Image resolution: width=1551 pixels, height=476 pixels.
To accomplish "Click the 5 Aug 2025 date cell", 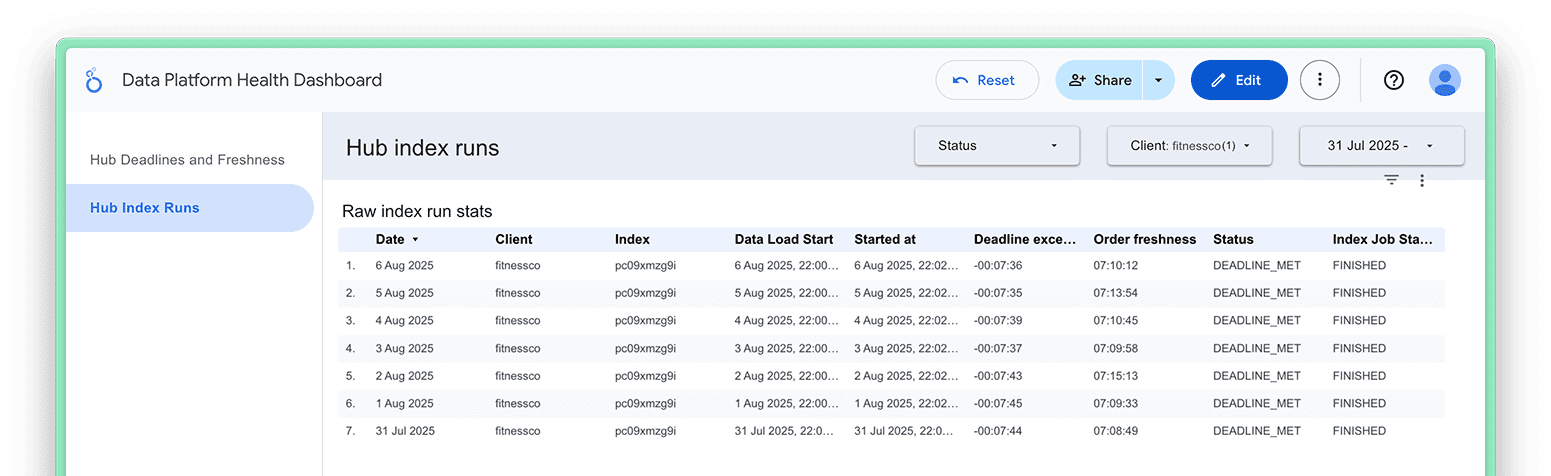I will tap(405, 293).
